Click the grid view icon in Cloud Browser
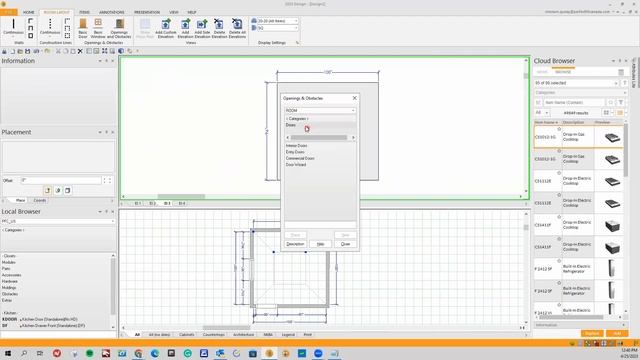Image resolution: width=640 pixels, height=360 pixels. 607,113
